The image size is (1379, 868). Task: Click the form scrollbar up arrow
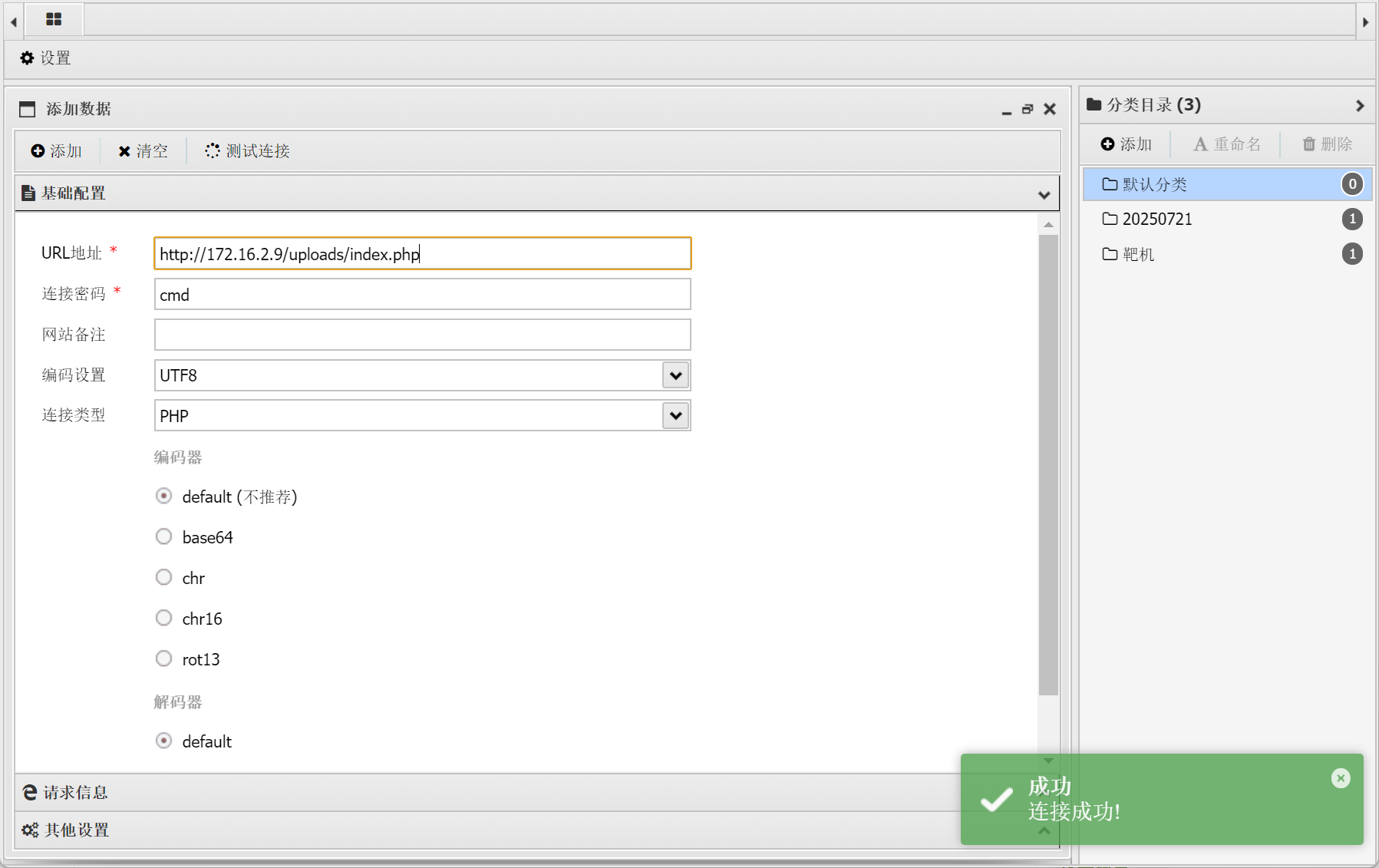1048,225
